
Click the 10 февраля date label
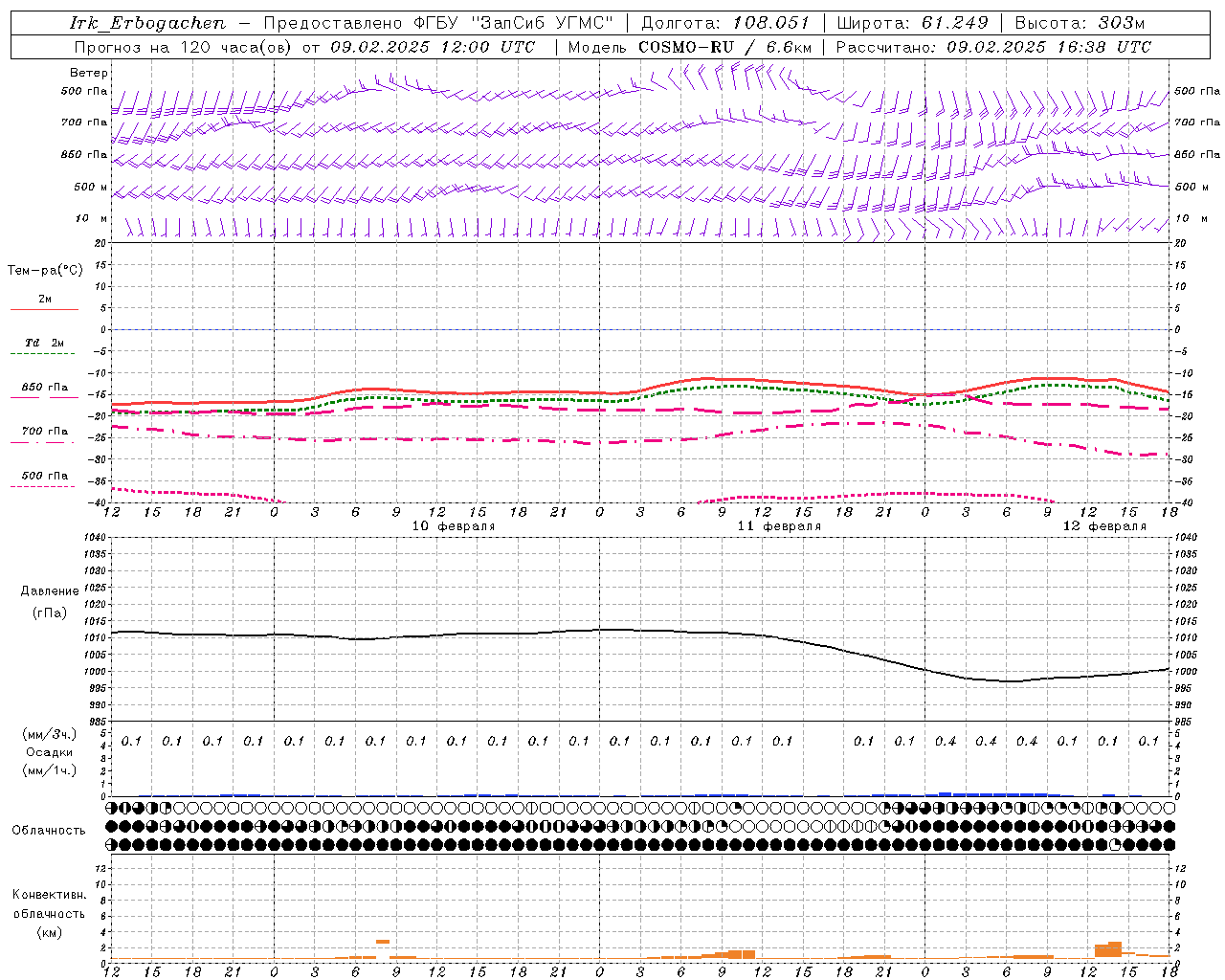(454, 526)
